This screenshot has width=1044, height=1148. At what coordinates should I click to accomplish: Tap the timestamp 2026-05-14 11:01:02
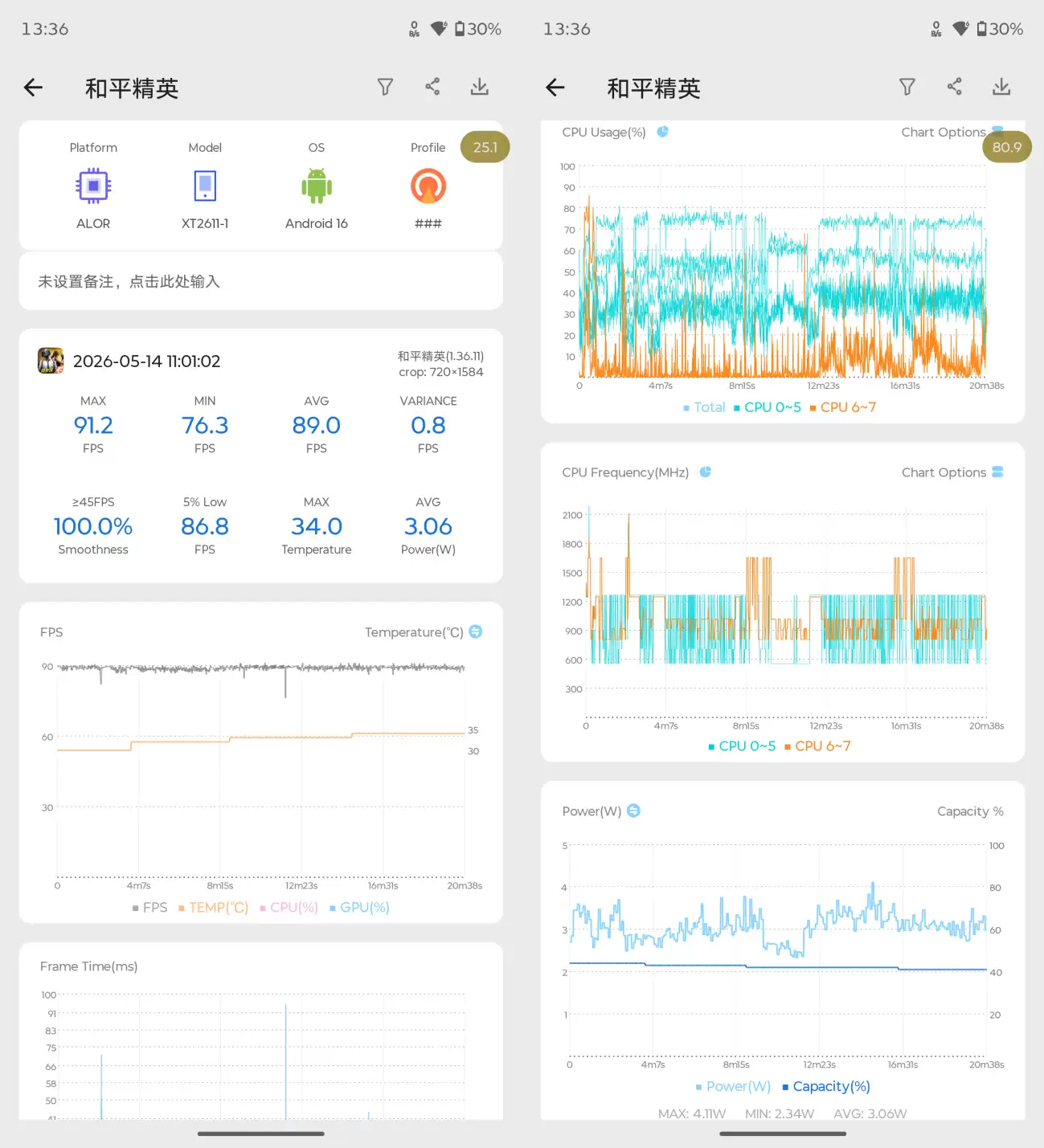147,361
